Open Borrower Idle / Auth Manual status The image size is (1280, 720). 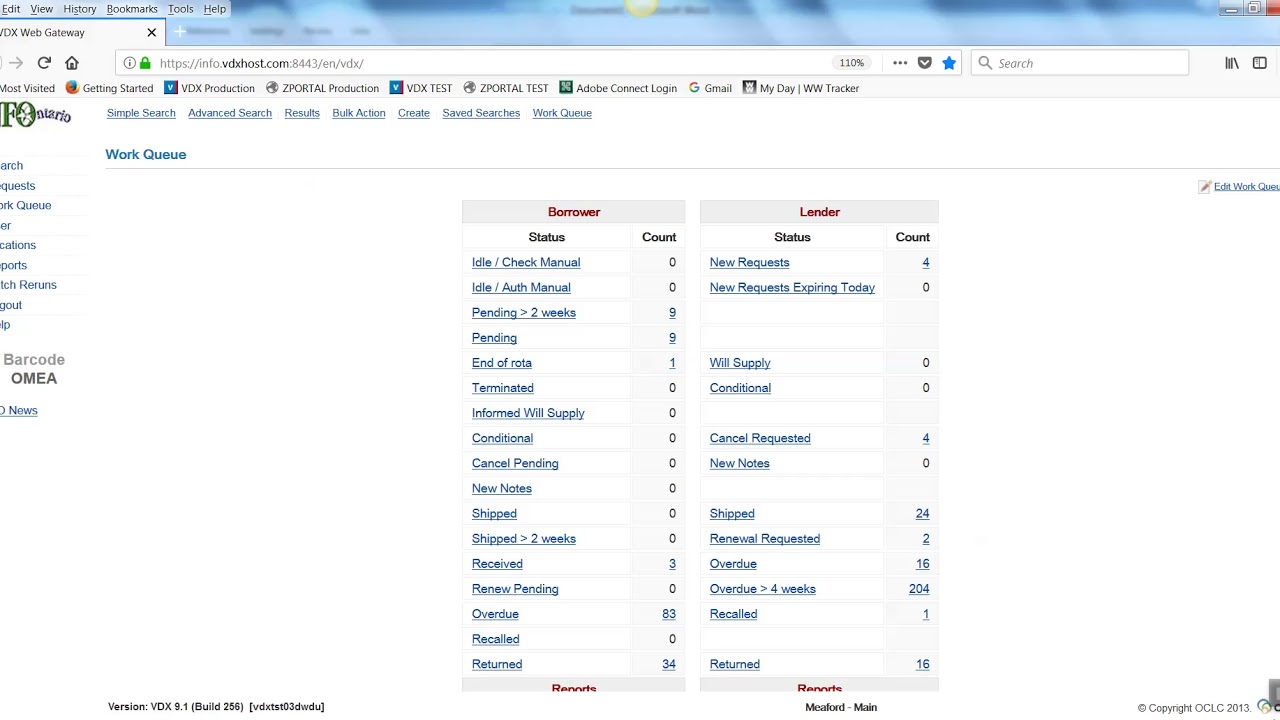pos(521,287)
